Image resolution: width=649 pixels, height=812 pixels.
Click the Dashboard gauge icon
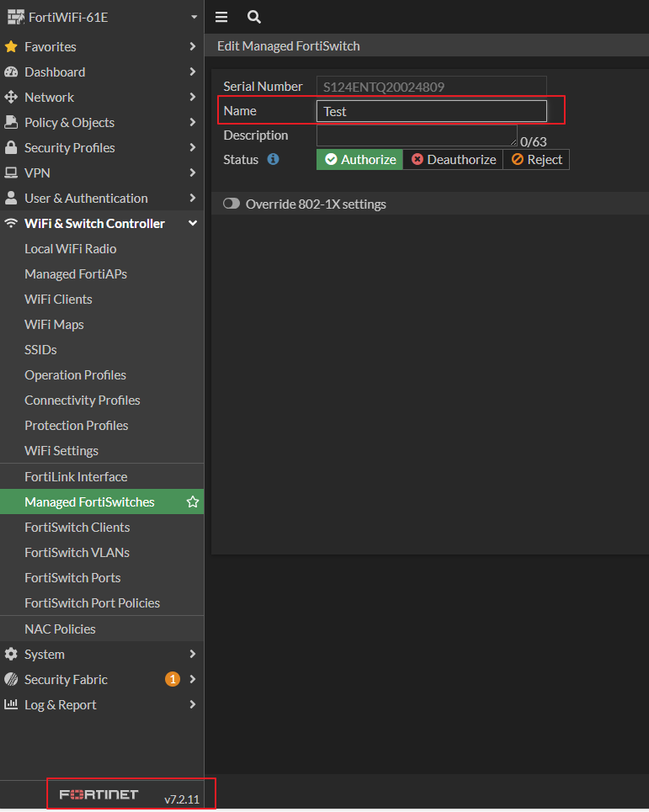[x=11, y=72]
